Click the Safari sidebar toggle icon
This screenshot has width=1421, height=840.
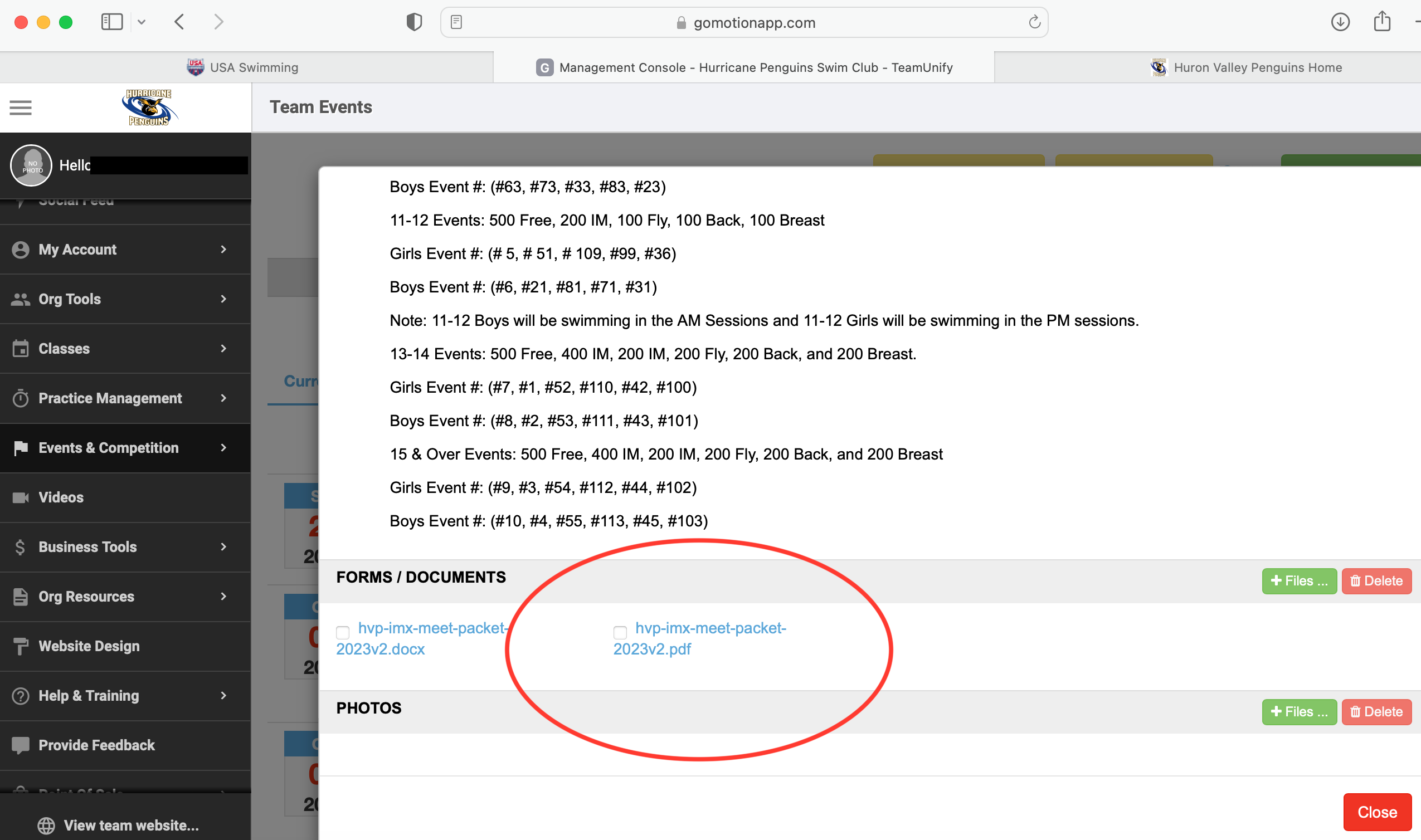[111, 22]
